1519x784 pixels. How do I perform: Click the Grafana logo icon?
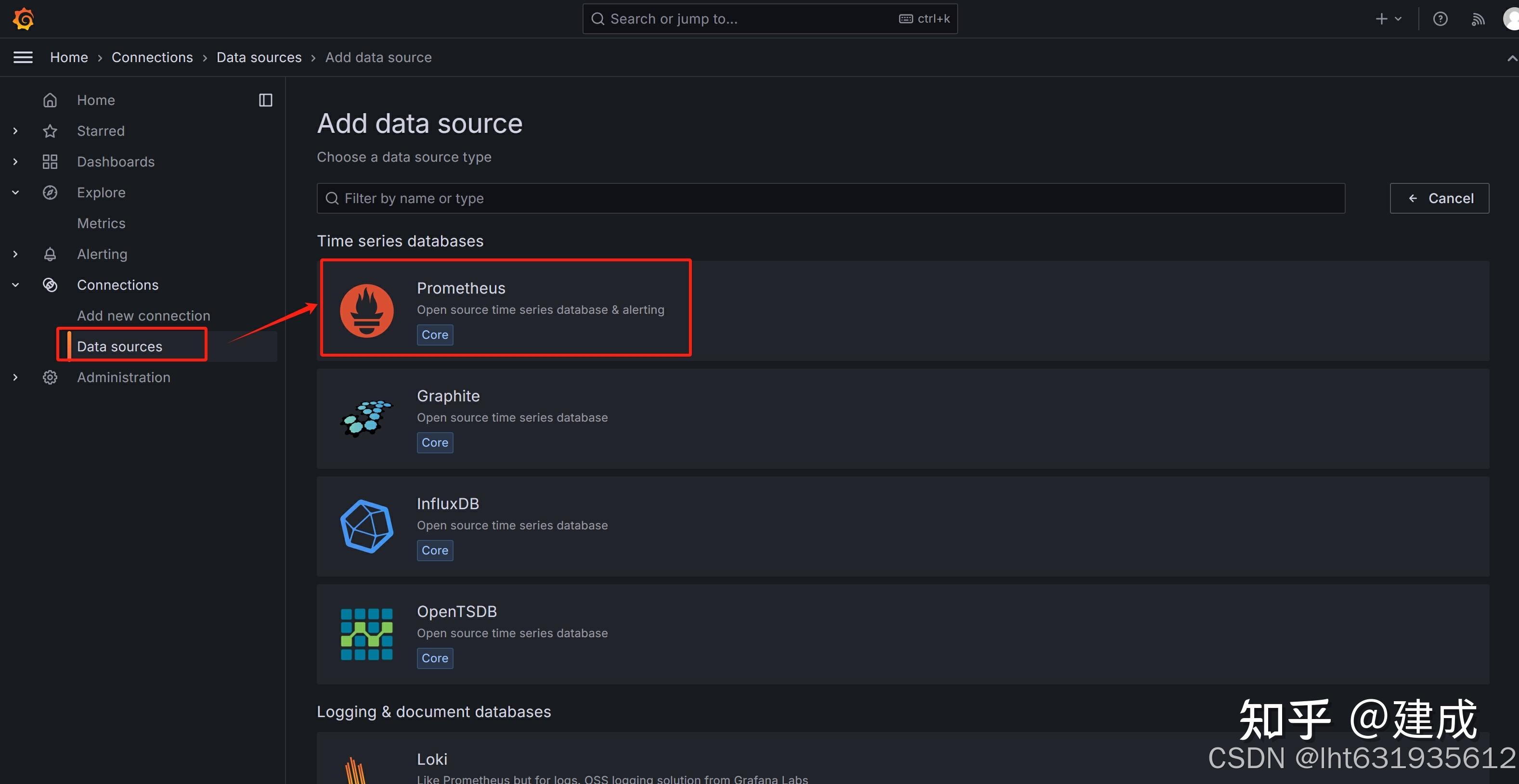coord(23,18)
